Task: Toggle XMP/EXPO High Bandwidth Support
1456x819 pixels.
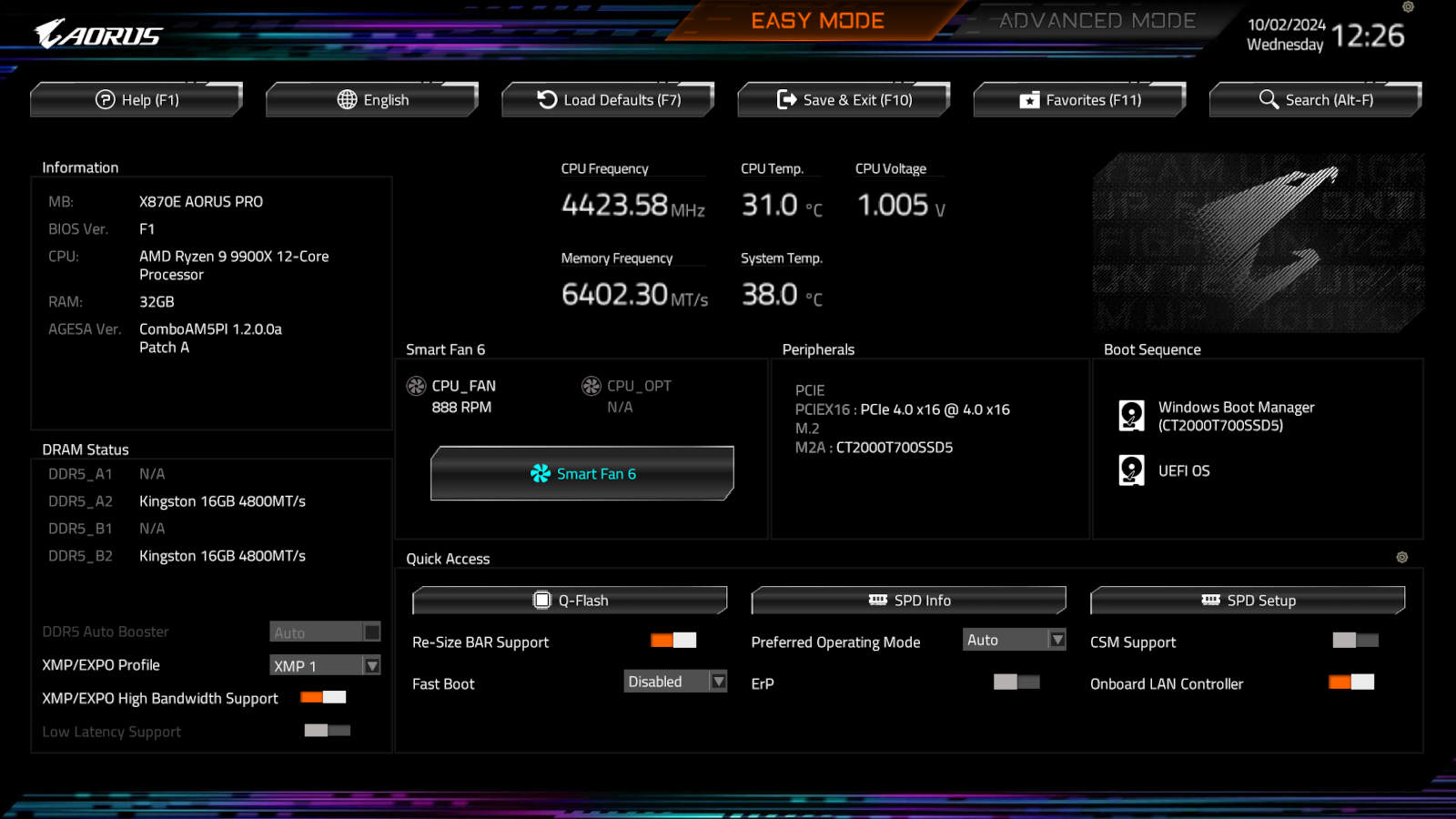Action: (x=323, y=697)
